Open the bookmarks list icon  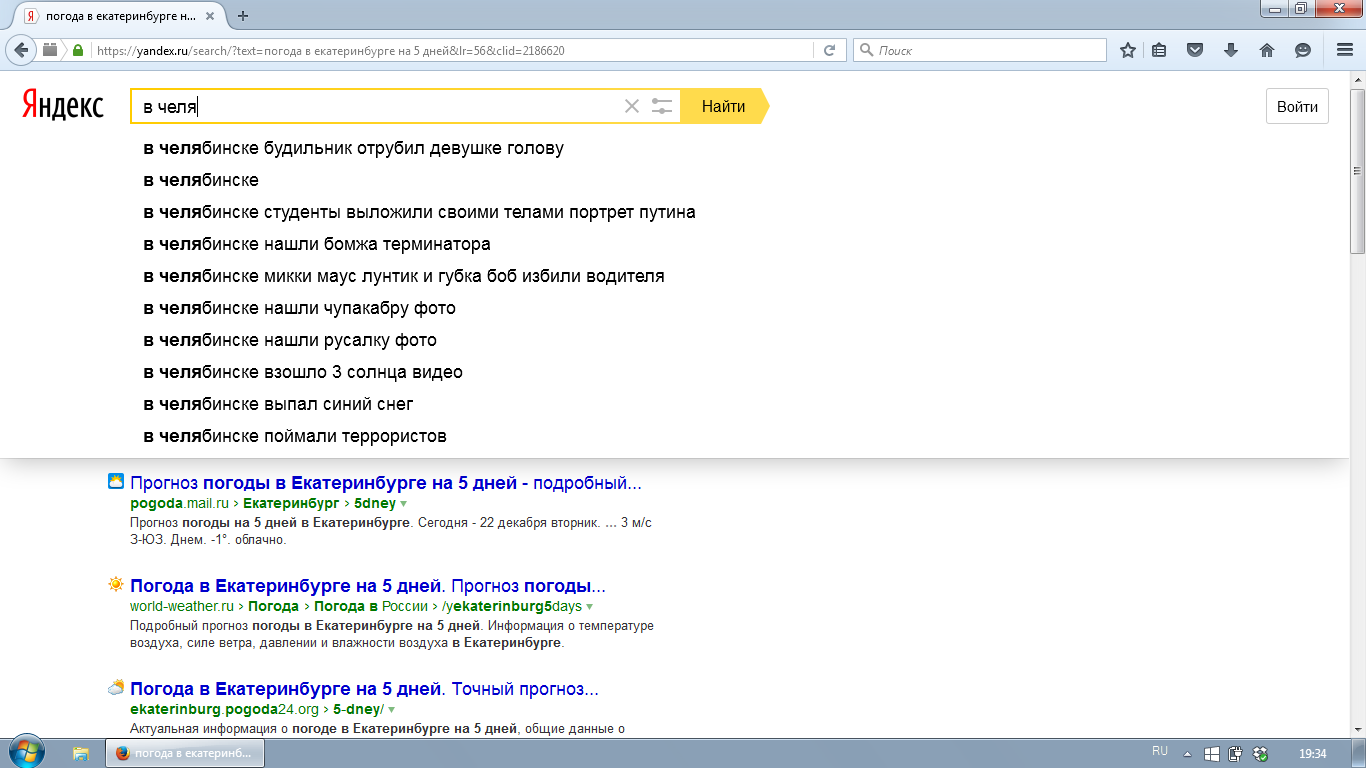pyautogui.click(x=1159, y=50)
